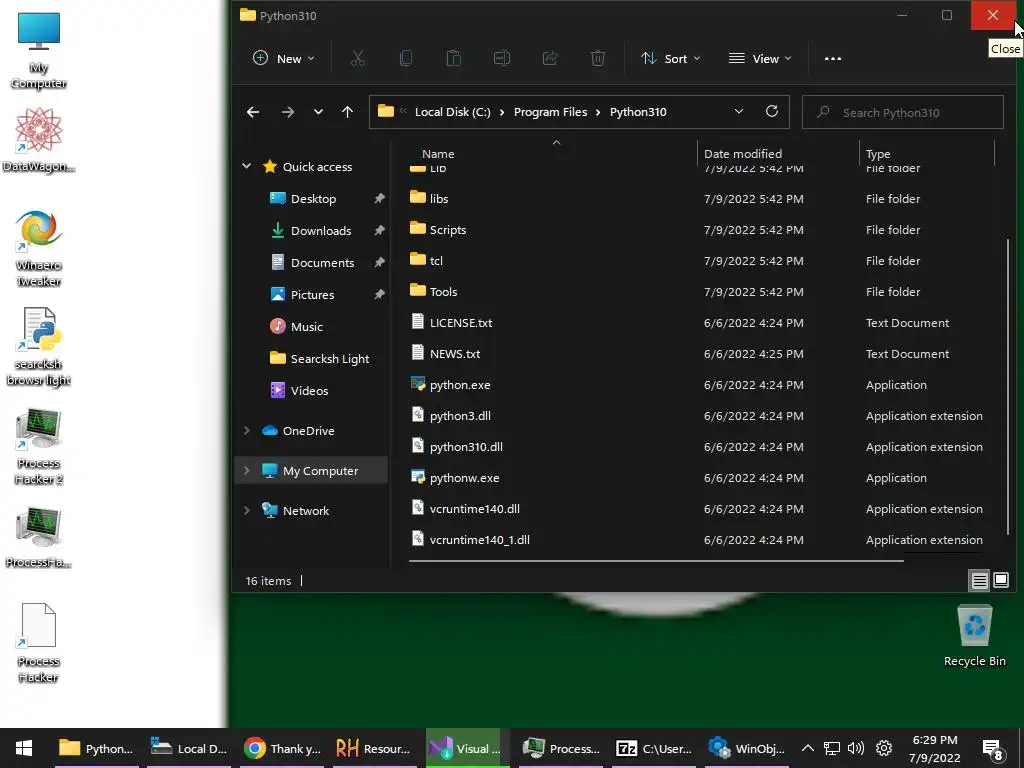Viewport: 1024px width, 768px height.
Task: Click the volume speaker tray icon
Action: click(x=856, y=748)
